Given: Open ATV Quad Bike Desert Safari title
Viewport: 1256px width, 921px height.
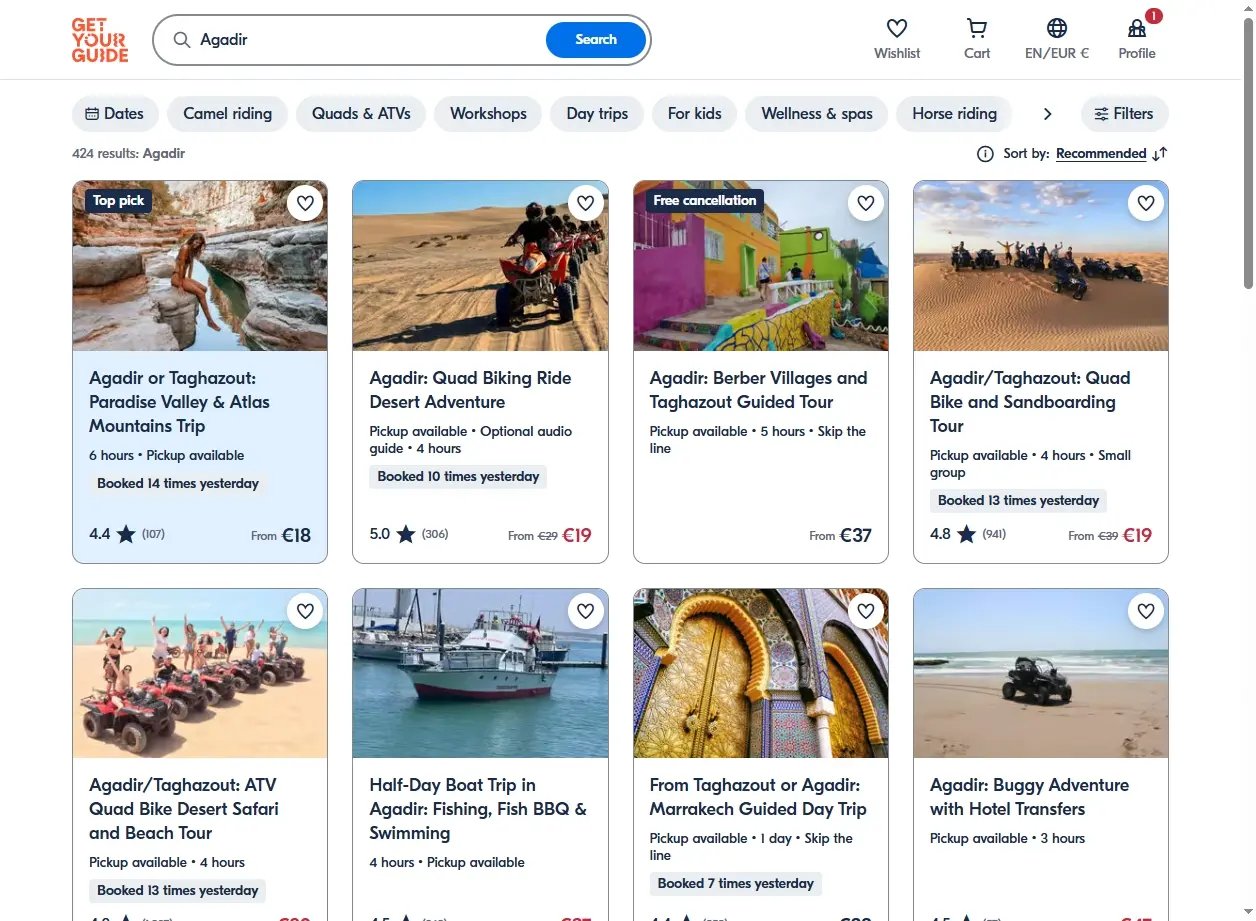Looking at the screenshot, I should pyautogui.click(x=184, y=809).
